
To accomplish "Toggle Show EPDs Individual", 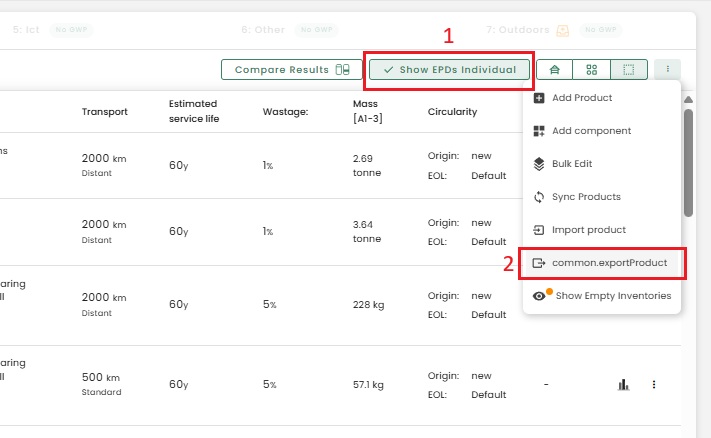I will click(x=450, y=70).
